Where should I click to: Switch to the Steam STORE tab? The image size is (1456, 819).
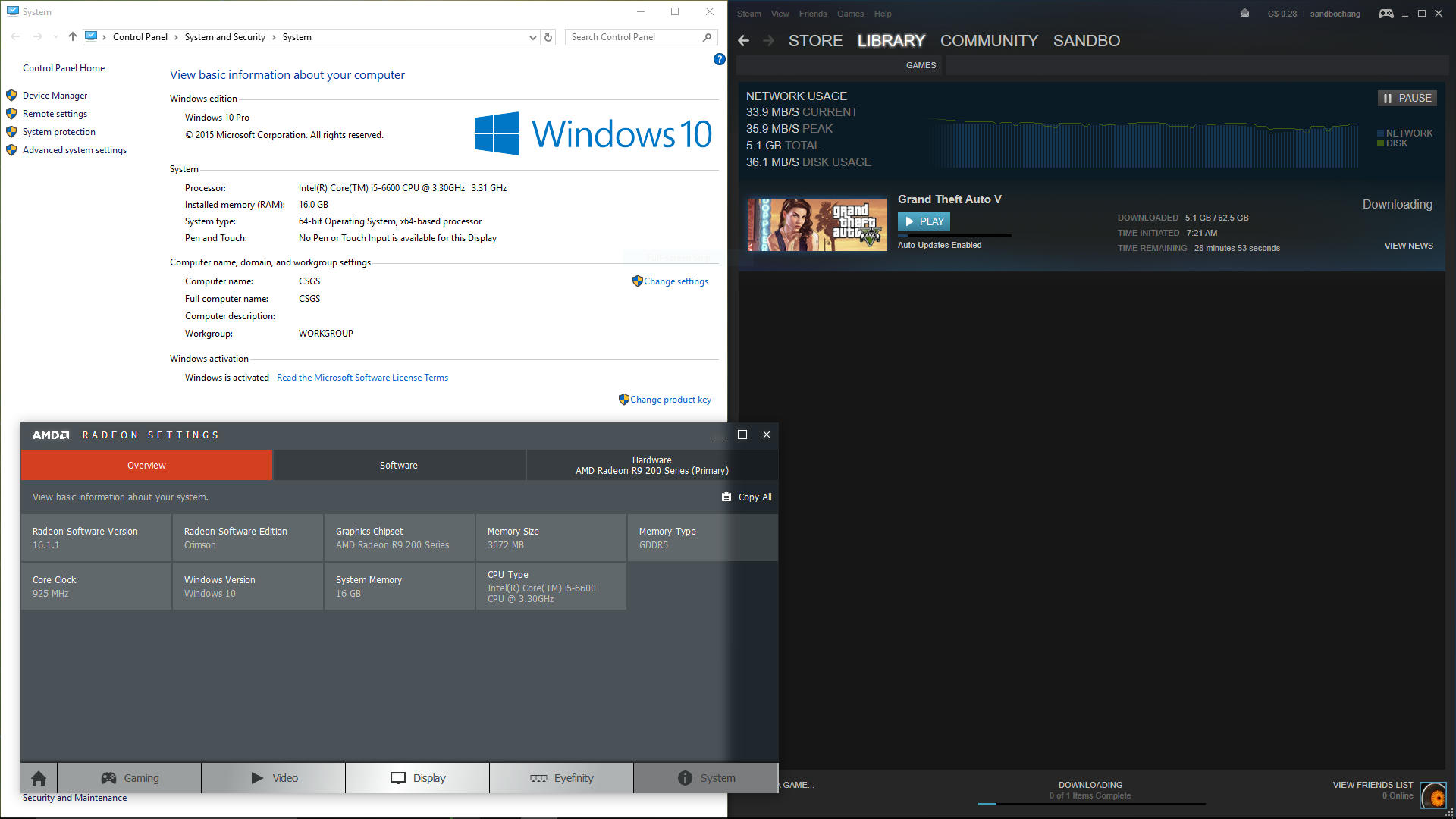[x=815, y=41]
